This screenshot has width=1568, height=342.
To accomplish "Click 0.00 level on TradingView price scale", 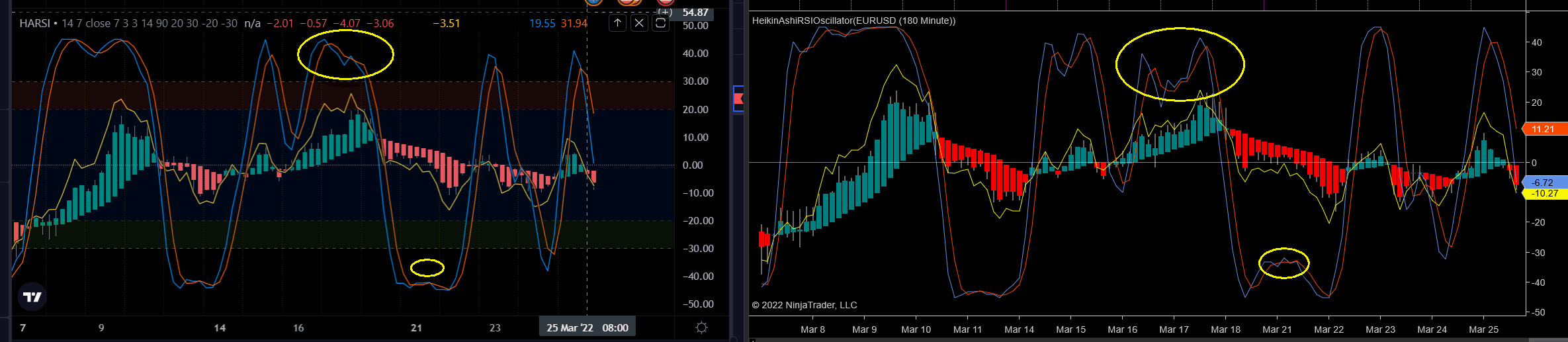I will (x=693, y=165).
